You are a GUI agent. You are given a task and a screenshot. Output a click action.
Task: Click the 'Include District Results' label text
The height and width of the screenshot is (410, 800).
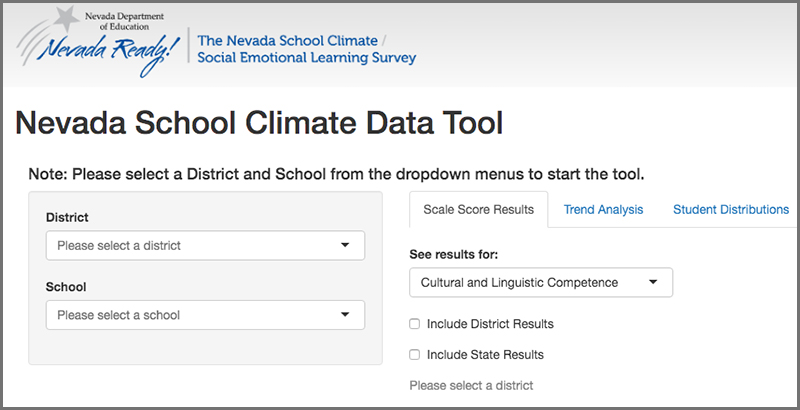pyautogui.click(x=490, y=324)
